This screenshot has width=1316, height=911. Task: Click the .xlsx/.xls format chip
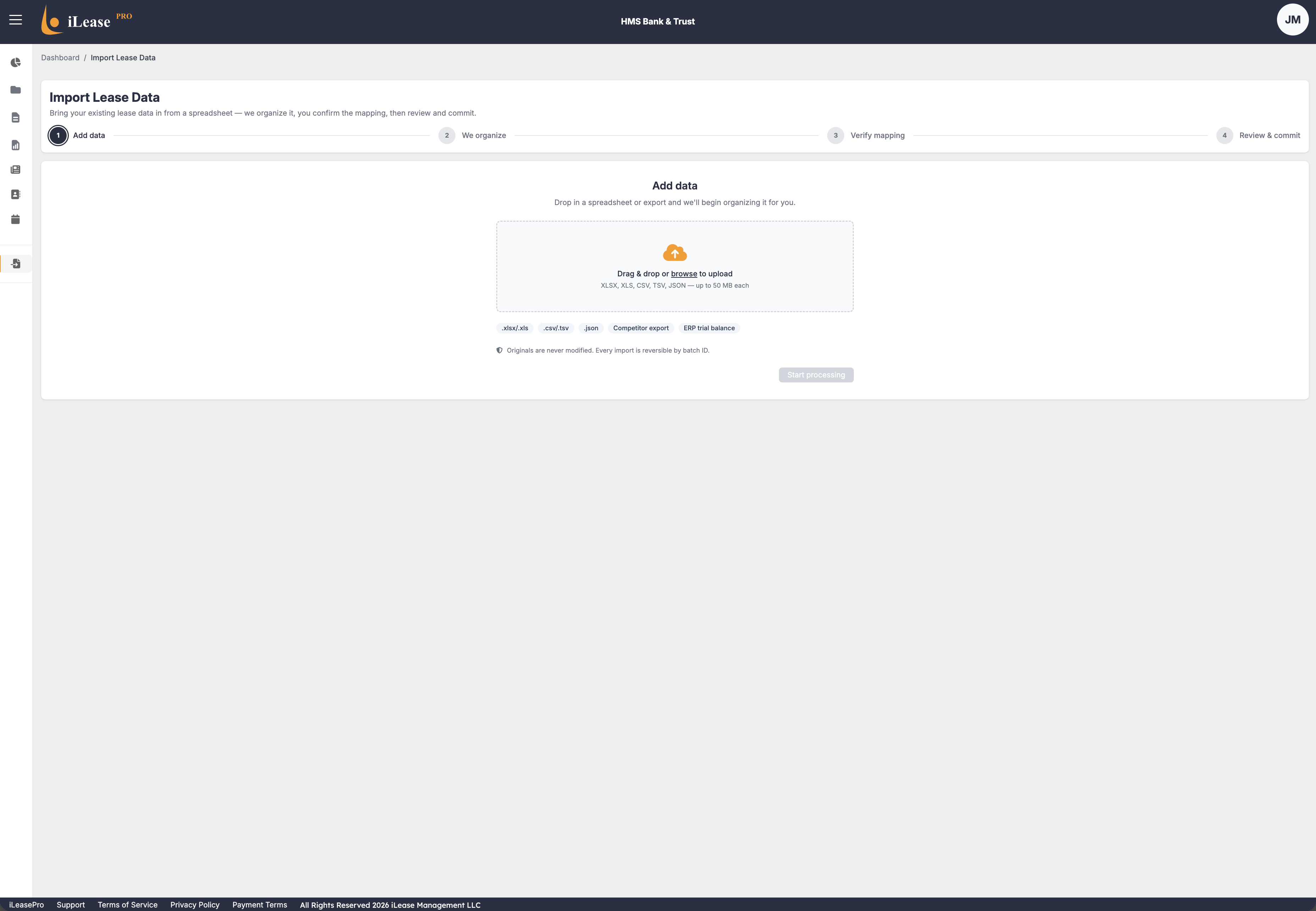click(x=515, y=328)
